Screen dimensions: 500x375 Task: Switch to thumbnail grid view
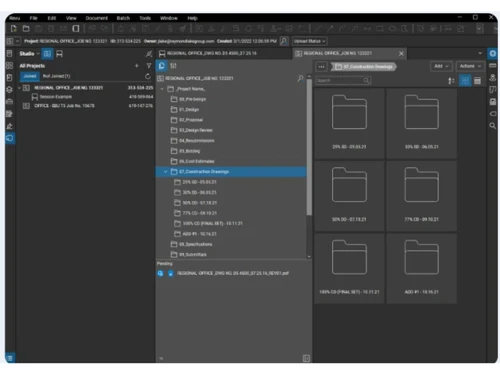click(x=465, y=80)
